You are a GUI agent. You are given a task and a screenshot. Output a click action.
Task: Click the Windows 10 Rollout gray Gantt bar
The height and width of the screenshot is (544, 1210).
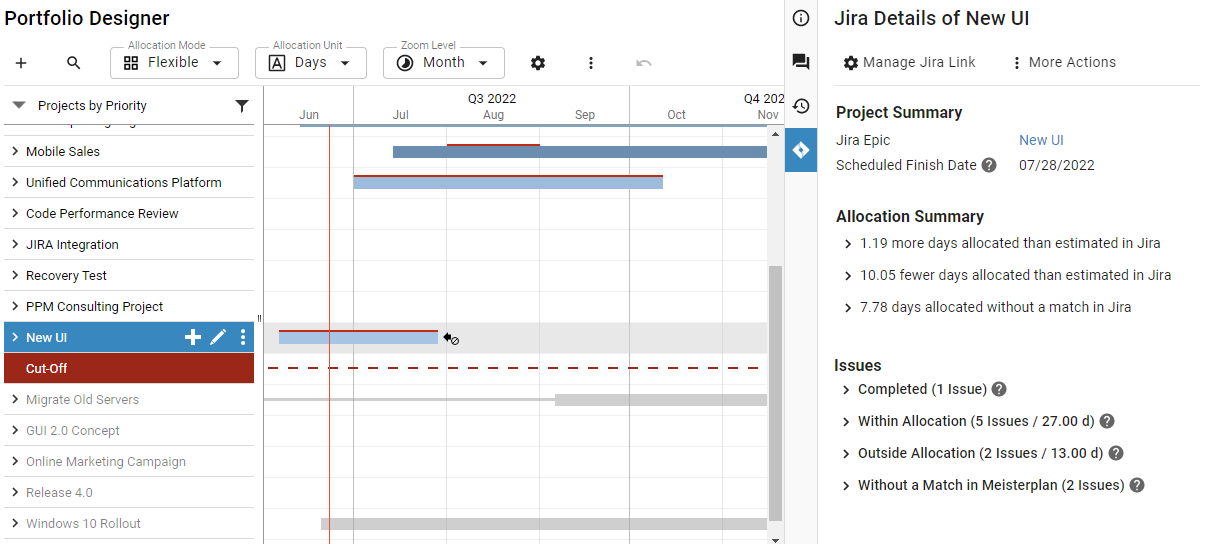[544, 524]
